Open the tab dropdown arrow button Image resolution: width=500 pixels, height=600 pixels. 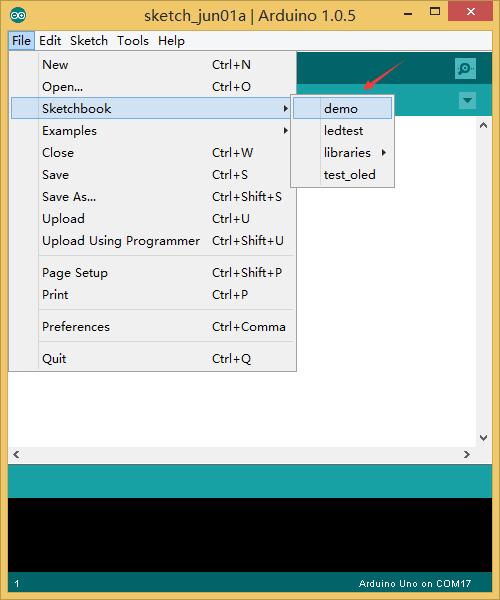pos(467,100)
